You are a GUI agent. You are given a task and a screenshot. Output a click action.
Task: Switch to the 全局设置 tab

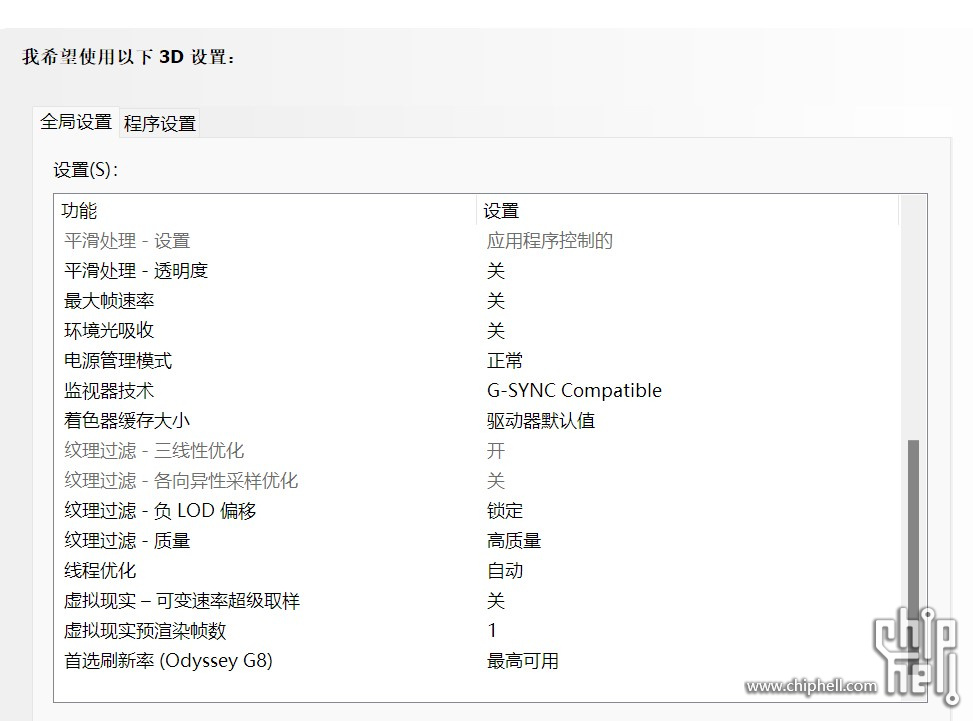(x=76, y=122)
